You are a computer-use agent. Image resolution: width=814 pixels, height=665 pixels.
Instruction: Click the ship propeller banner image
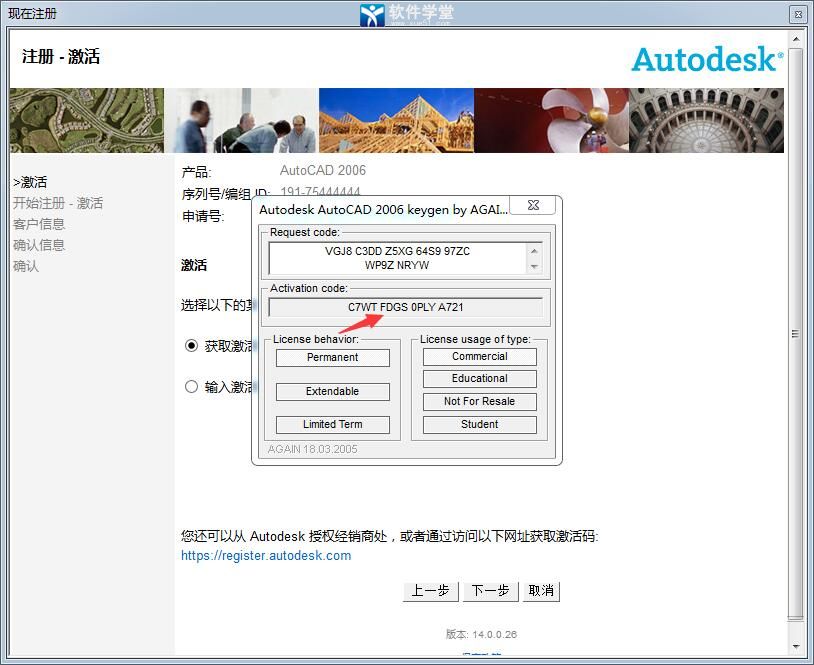pos(551,120)
